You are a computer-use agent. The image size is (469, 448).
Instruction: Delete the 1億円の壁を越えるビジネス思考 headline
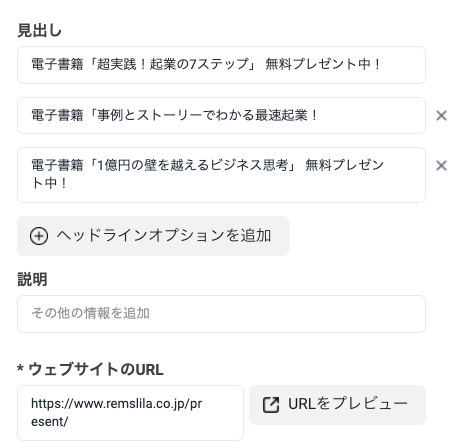(441, 166)
